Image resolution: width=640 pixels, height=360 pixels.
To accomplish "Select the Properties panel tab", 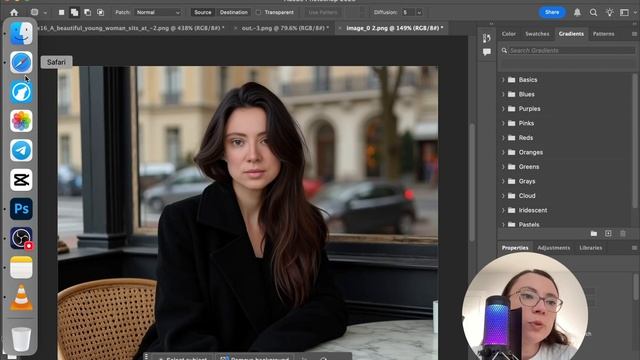I will 515,248.
